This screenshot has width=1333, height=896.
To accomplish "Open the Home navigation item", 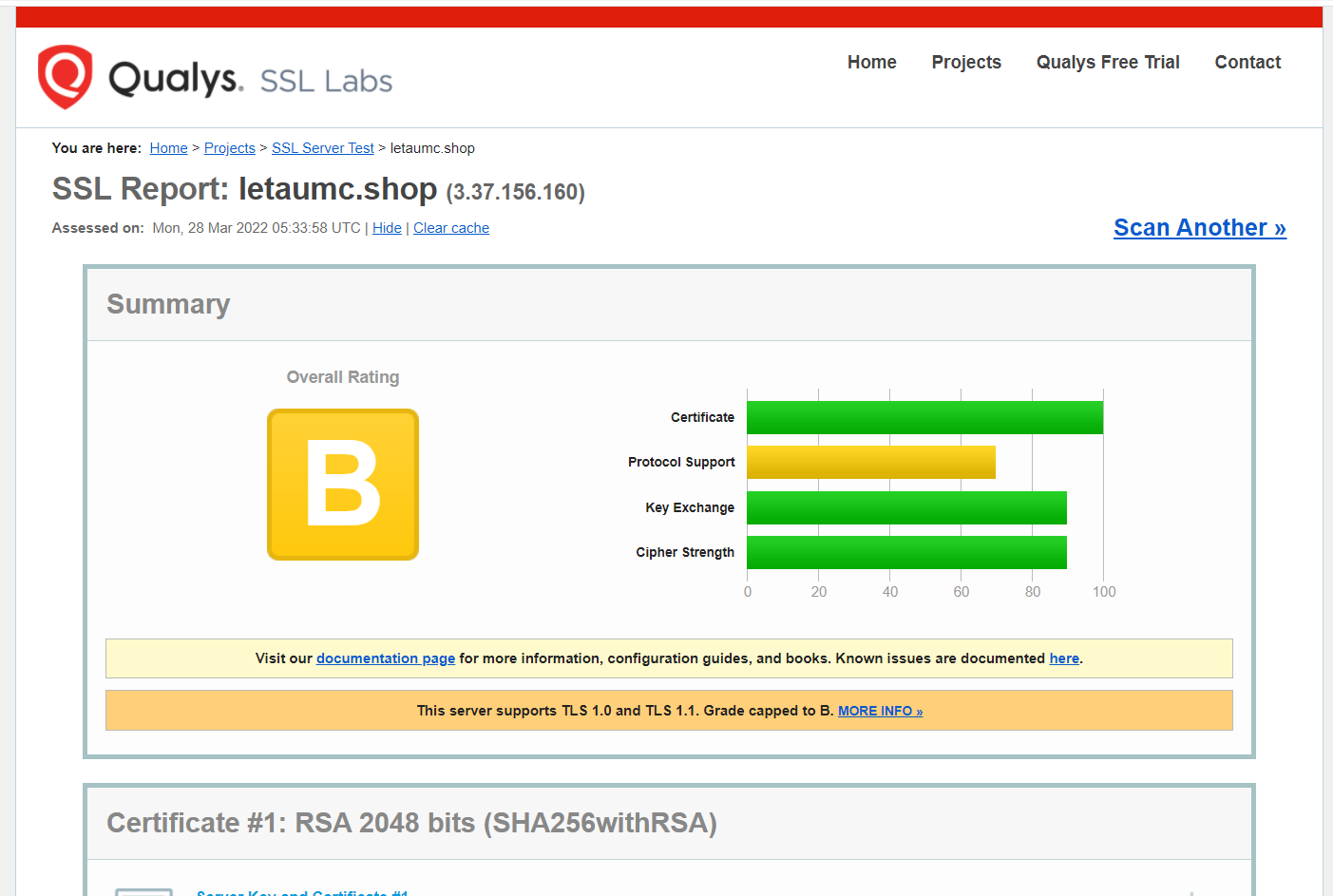I will [x=871, y=62].
